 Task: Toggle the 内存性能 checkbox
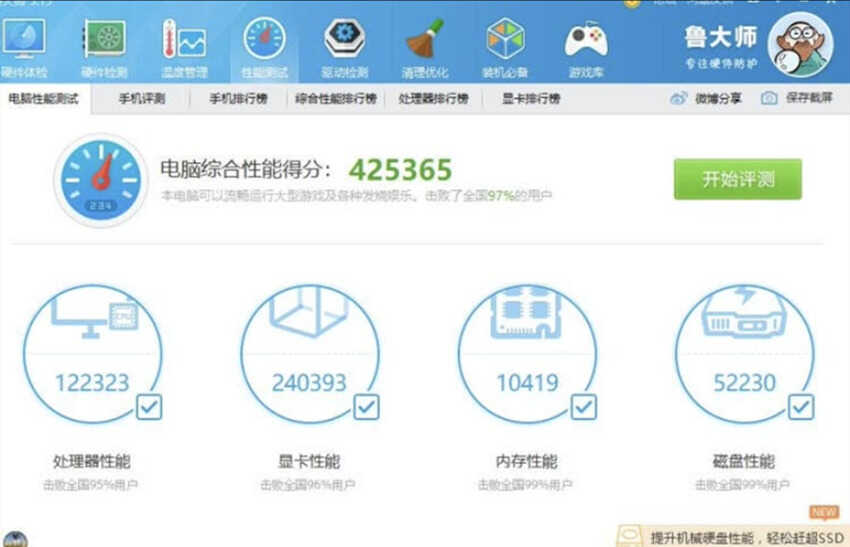584,407
